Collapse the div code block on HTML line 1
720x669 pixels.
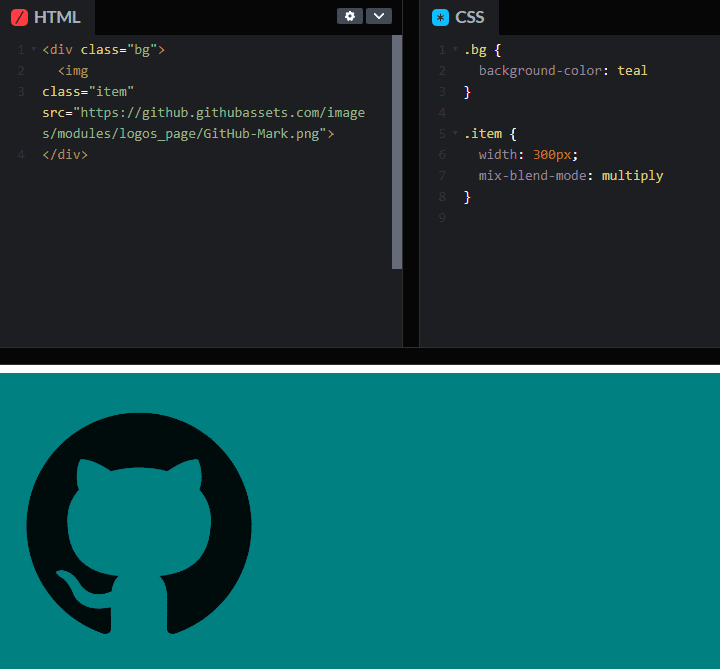(x=34, y=50)
